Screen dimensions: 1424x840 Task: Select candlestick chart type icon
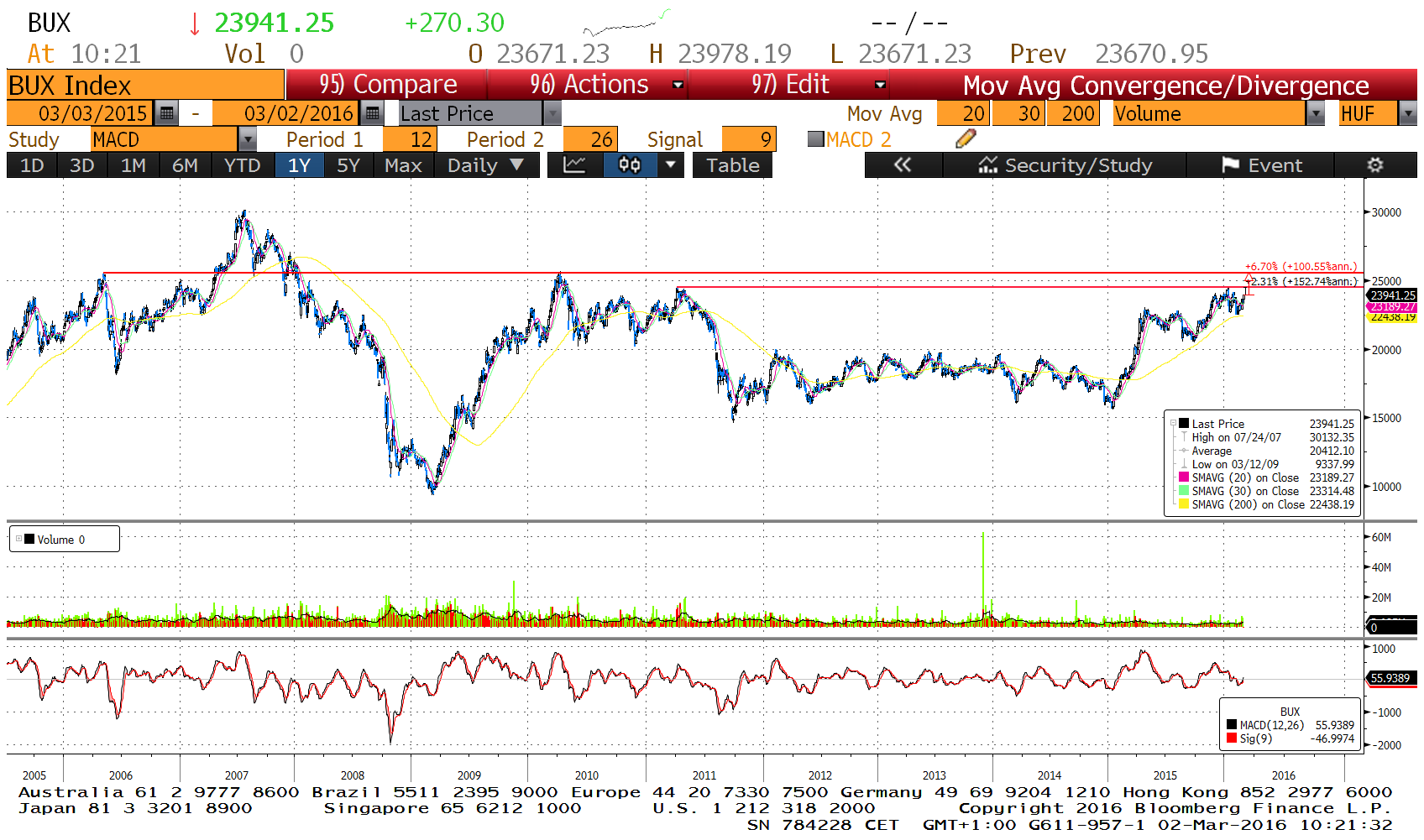[630, 165]
